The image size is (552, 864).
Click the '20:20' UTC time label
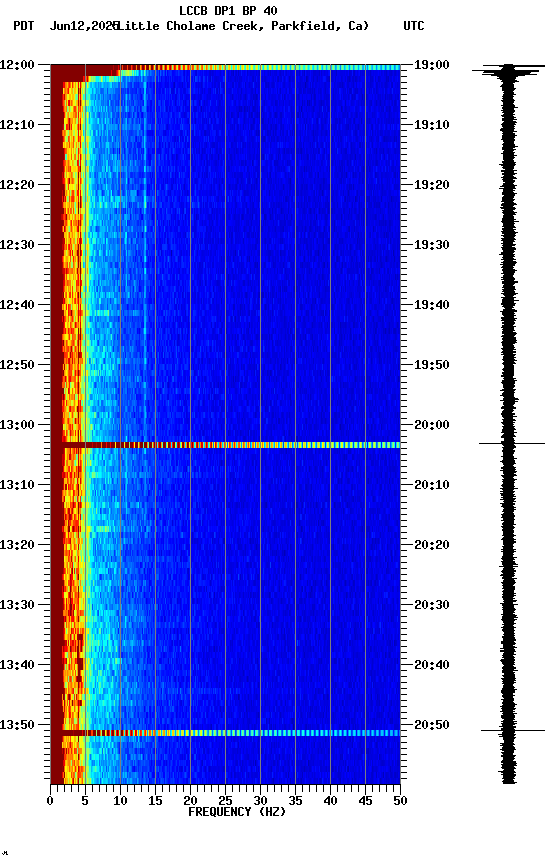click(432, 545)
